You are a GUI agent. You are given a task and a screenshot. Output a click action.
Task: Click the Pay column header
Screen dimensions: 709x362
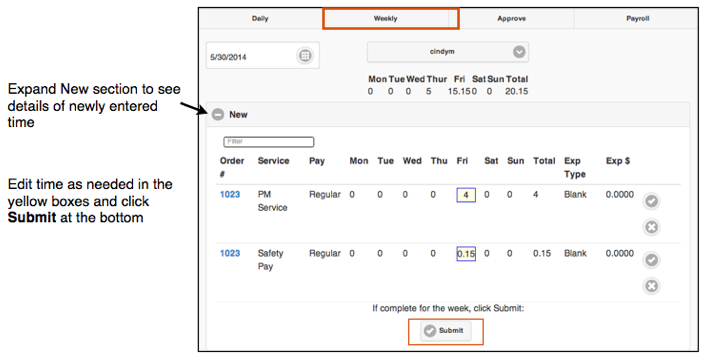click(317, 161)
